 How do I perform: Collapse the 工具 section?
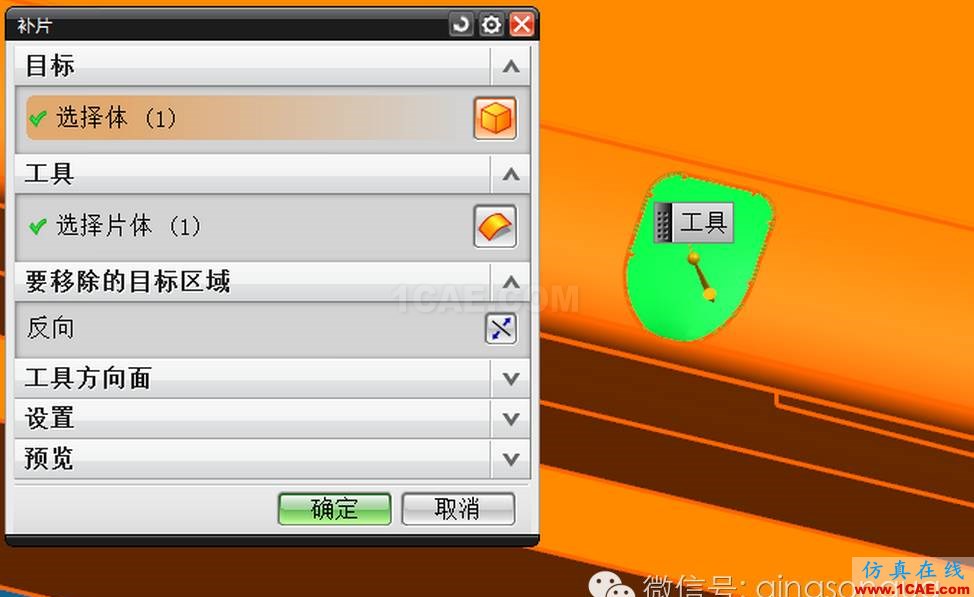click(x=511, y=175)
